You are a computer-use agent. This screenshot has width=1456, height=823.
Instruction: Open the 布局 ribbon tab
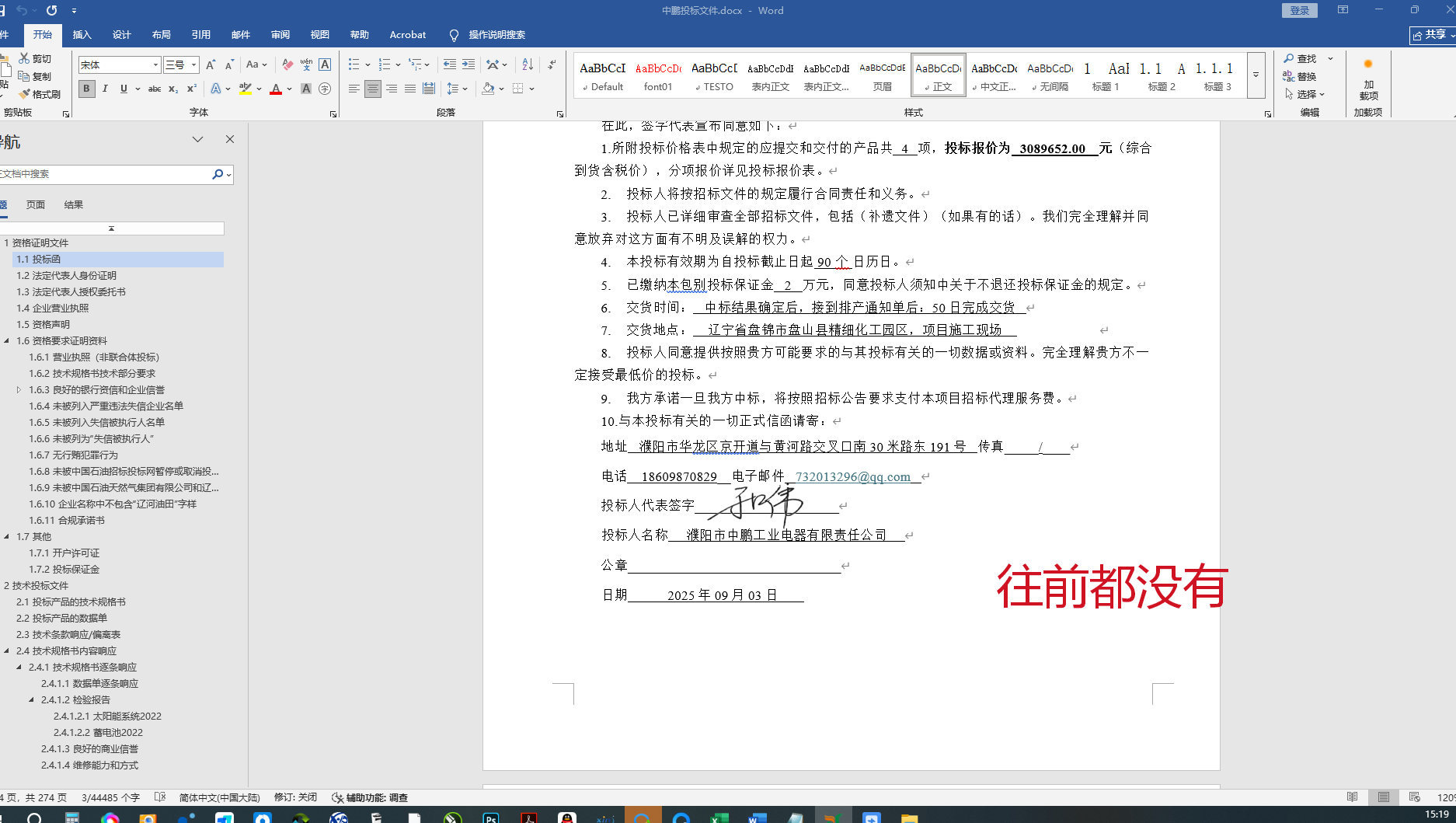(x=161, y=34)
